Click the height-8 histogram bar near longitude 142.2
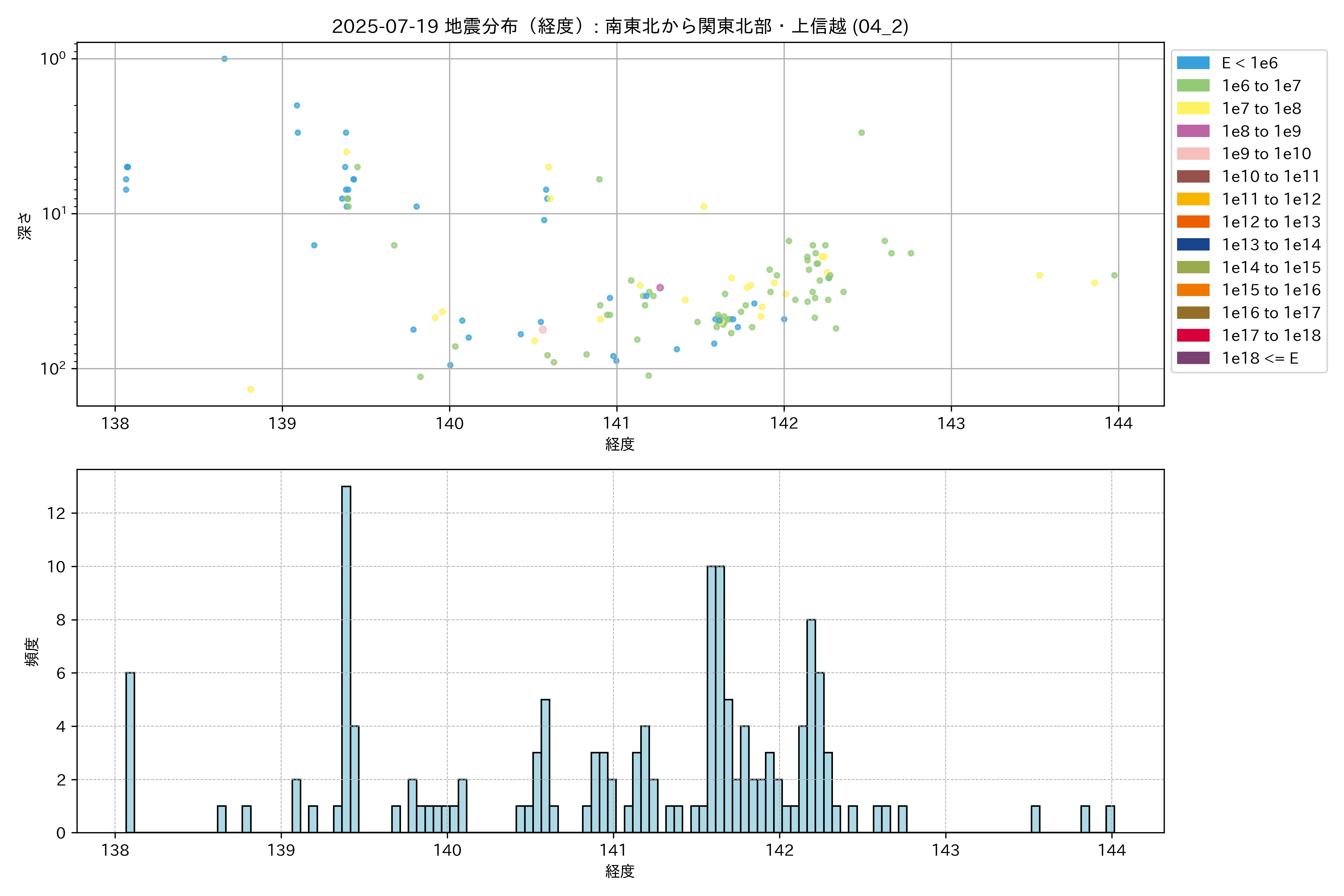Image resolution: width=1344 pixels, height=896 pixels. tap(811, 726)
